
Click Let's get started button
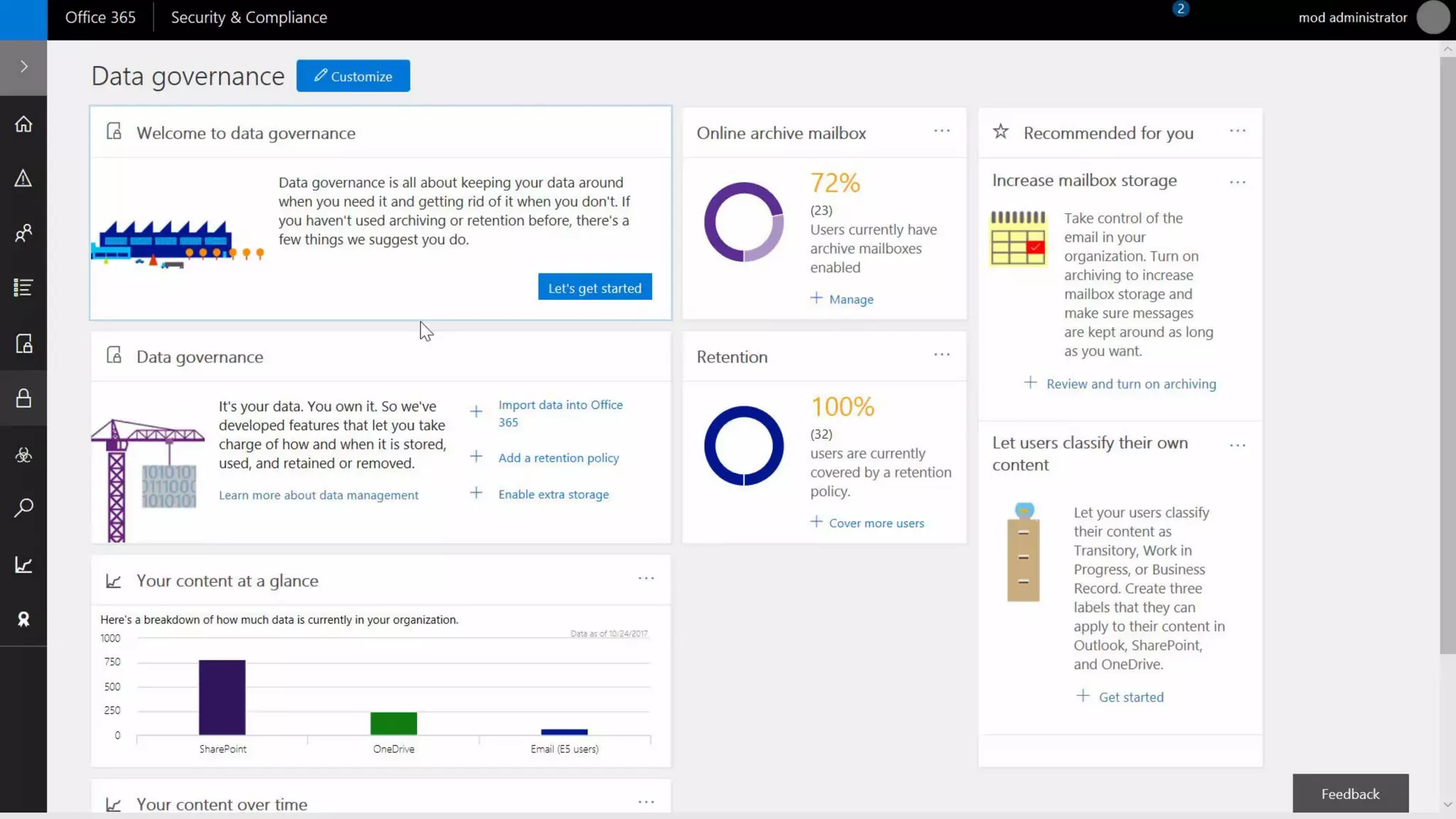[595, 287]
